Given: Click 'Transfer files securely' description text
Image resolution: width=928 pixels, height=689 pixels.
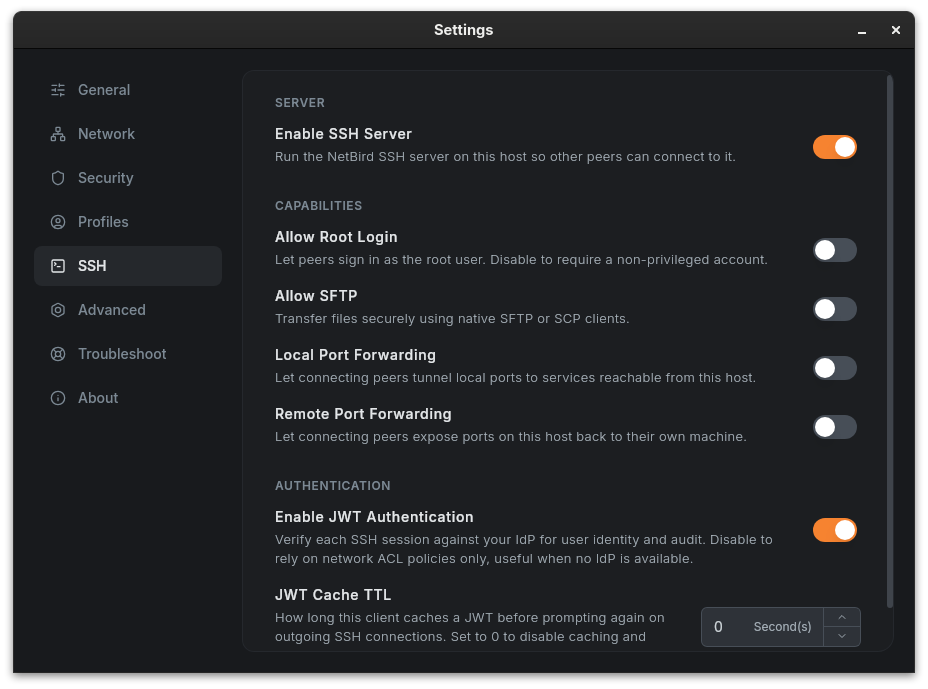Looking at the screenshot, I should (452, 319).
